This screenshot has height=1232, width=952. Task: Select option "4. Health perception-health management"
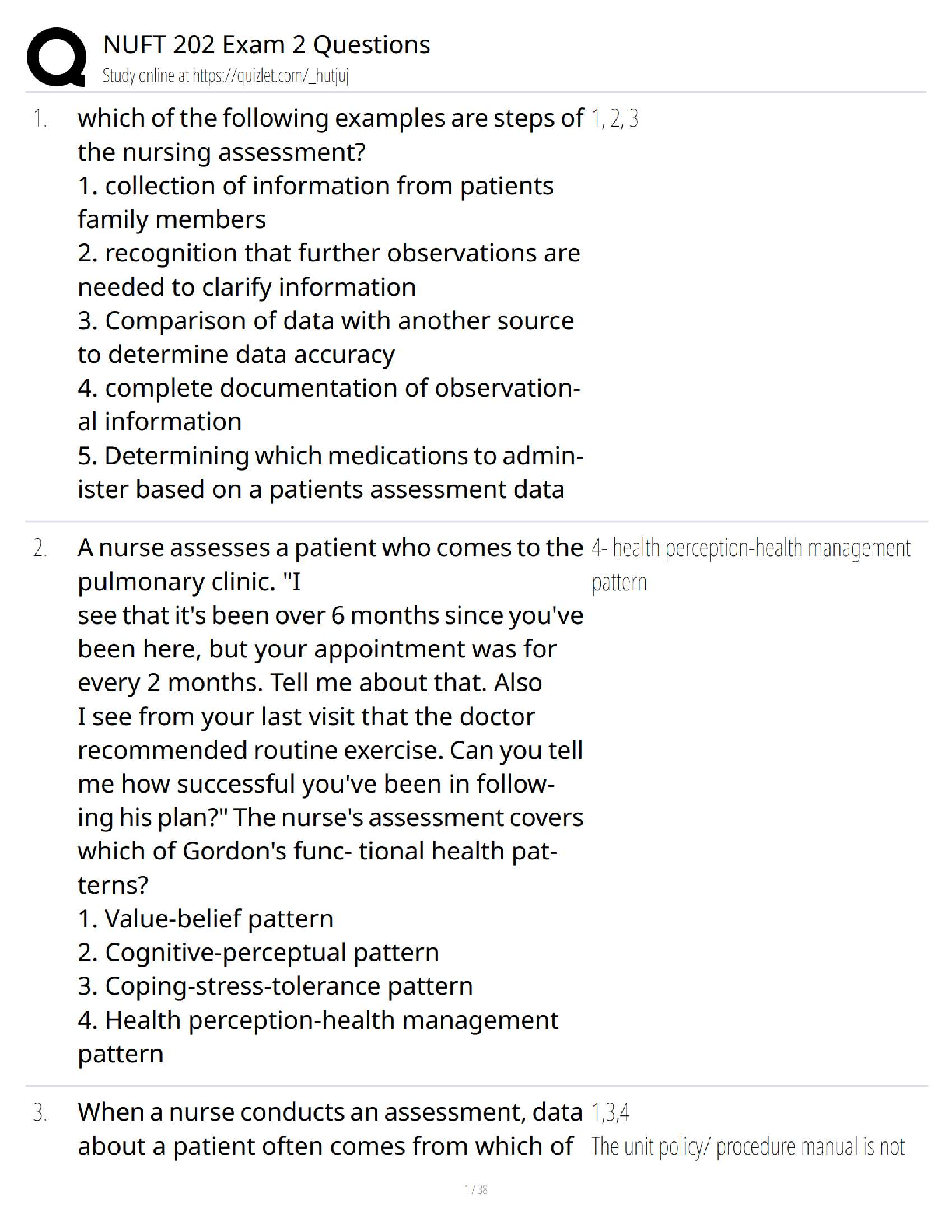coord(317,1020)
